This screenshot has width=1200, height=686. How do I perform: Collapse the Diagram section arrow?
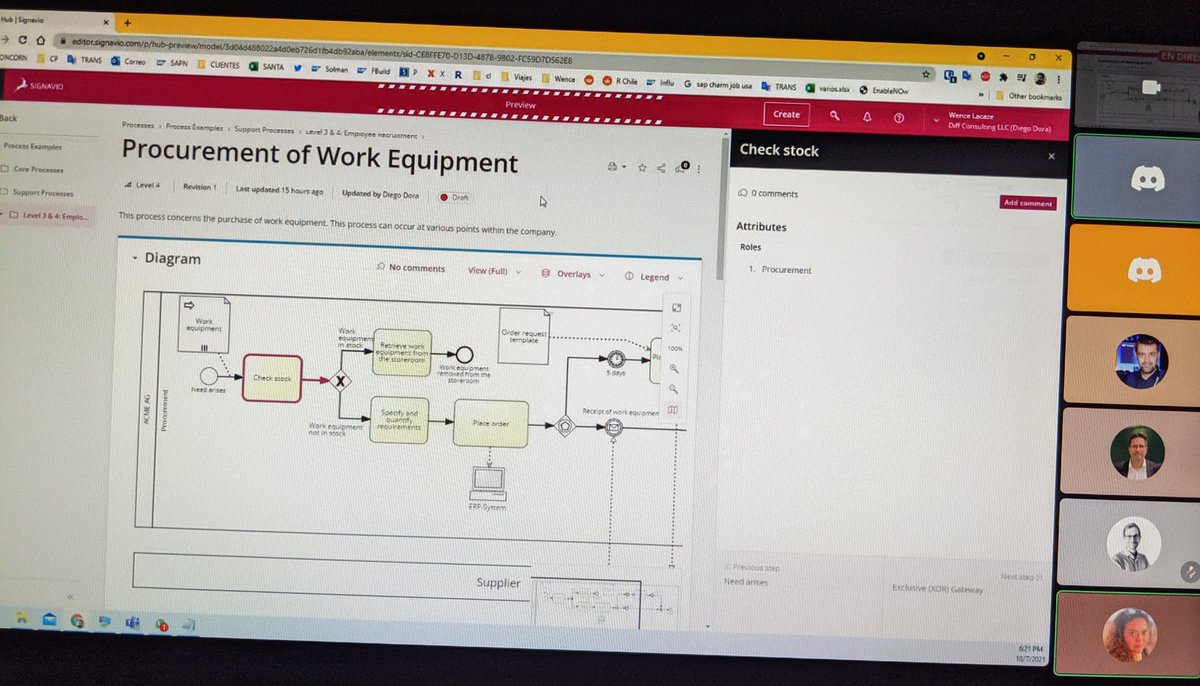tap(135, 258)
